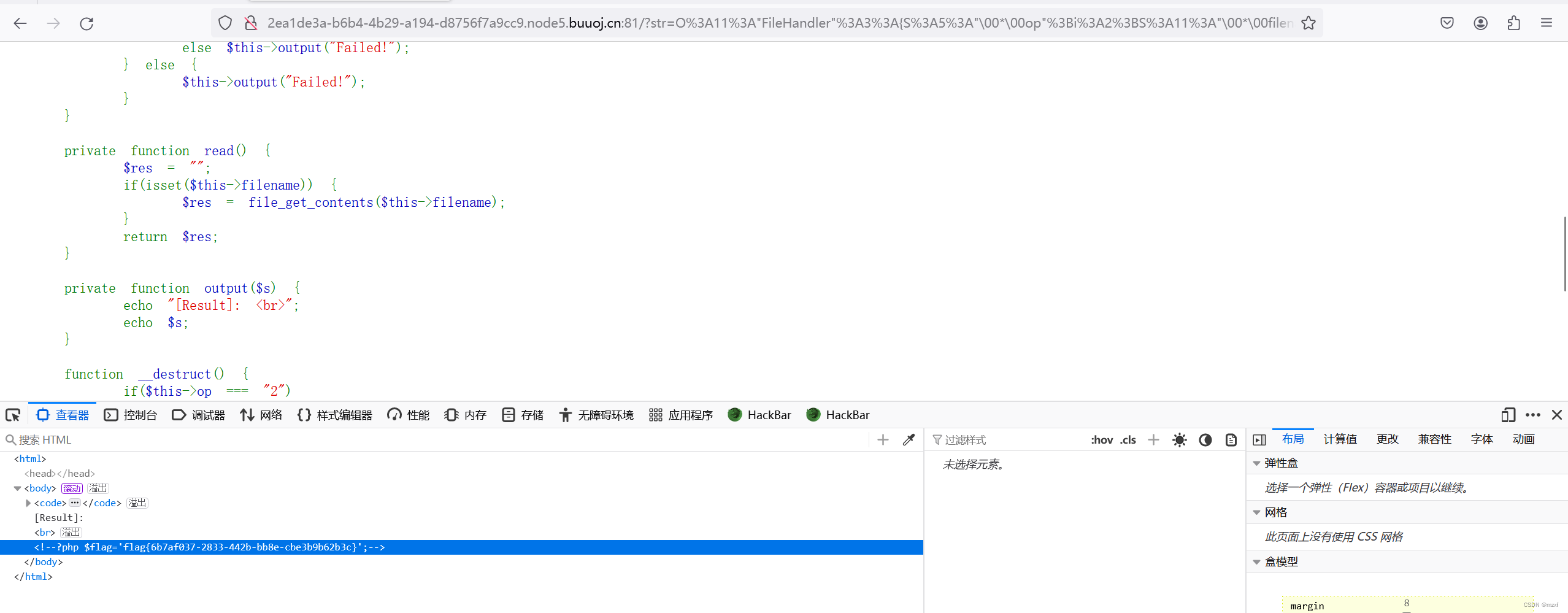Focus the 过滤样式 filter field
The width and height of the screenshot is (1568, 613).
tap(1006, 440)
